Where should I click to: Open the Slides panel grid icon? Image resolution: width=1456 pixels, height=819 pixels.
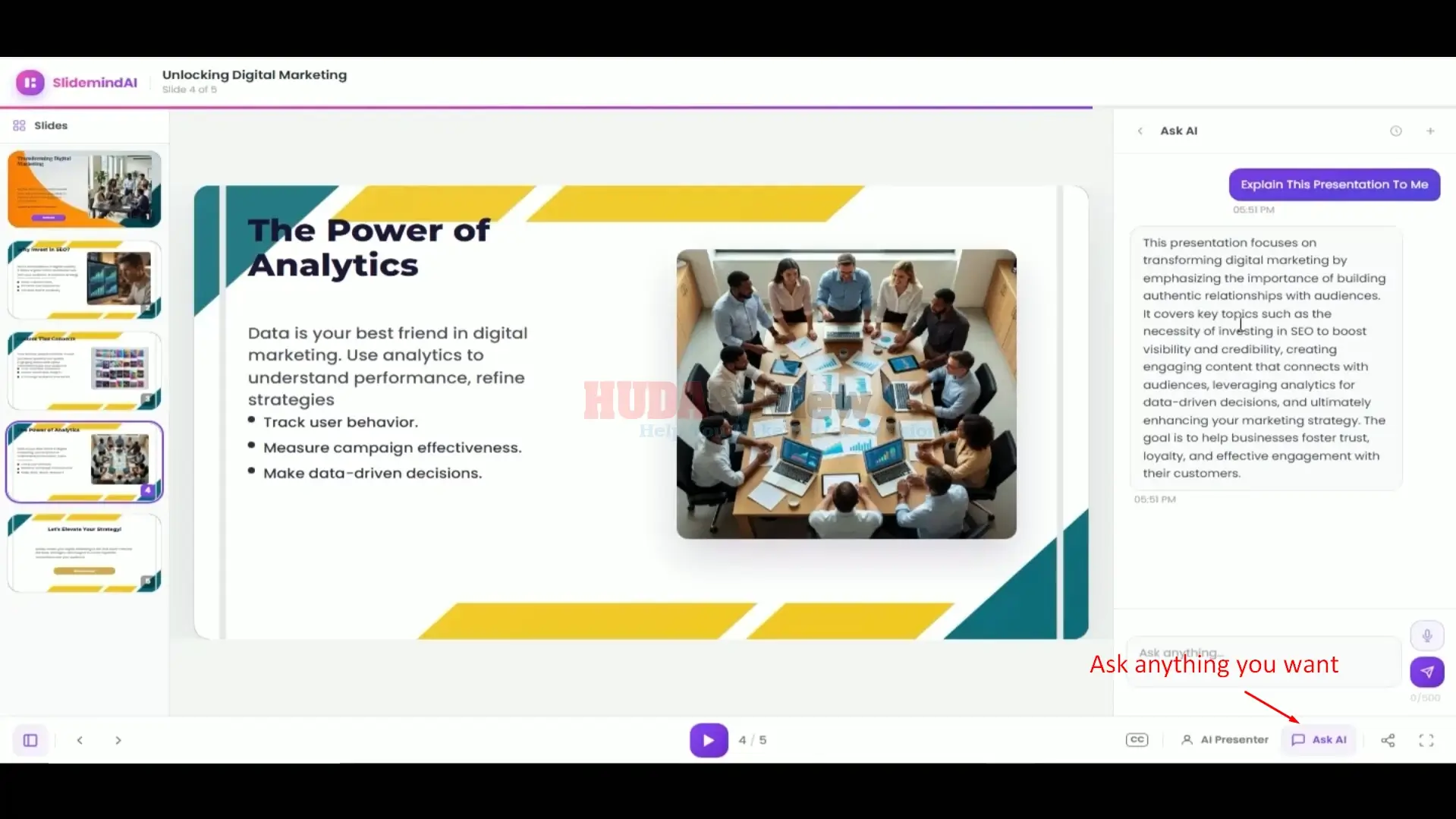[20, 125]
